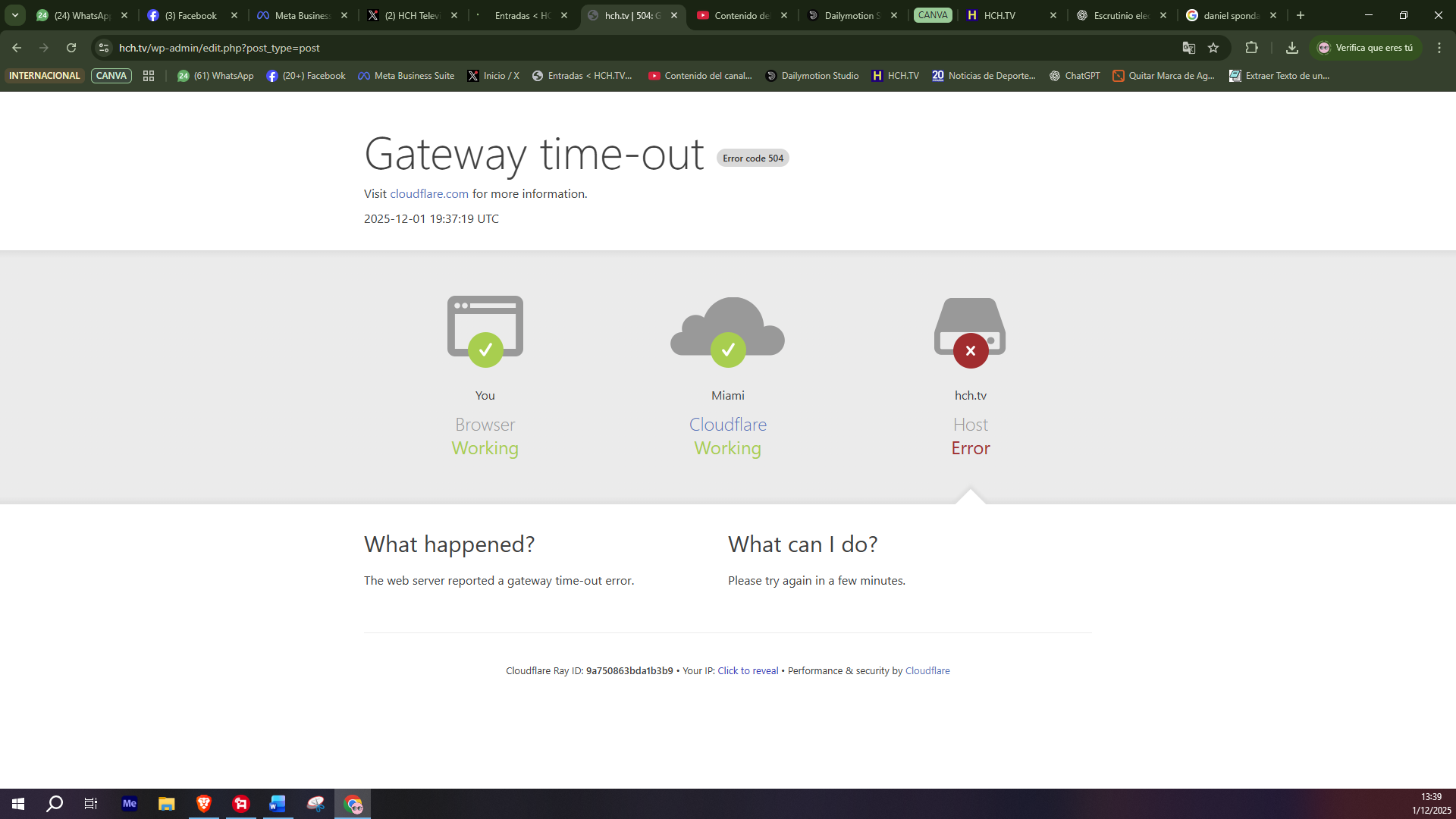Click the Google Translate icon
This screenshot has height=819, width=1456.
pyautogui.click(x=1188, y=48)
